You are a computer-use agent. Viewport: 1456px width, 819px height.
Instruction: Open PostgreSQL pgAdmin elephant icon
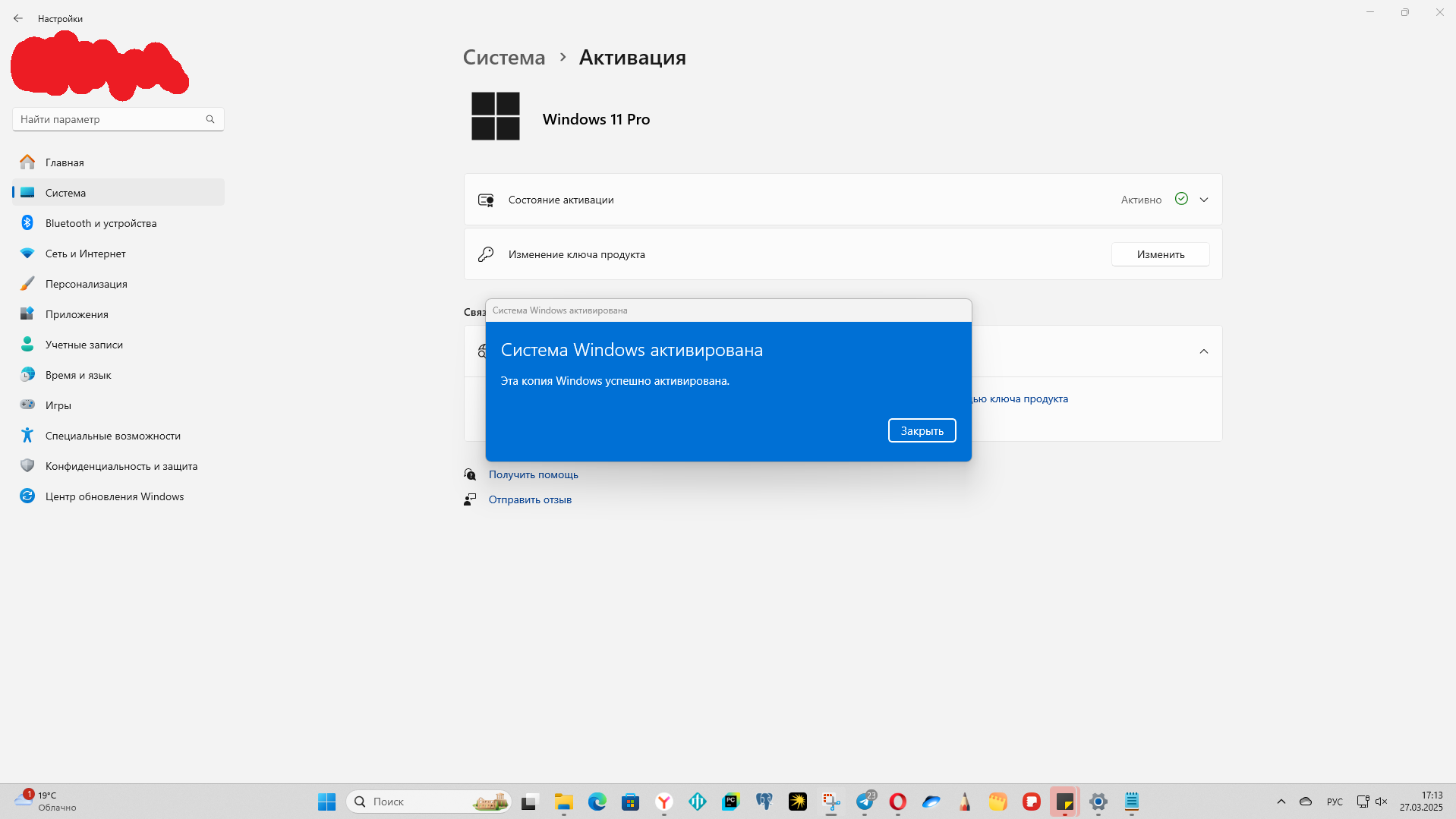(764, 802)
